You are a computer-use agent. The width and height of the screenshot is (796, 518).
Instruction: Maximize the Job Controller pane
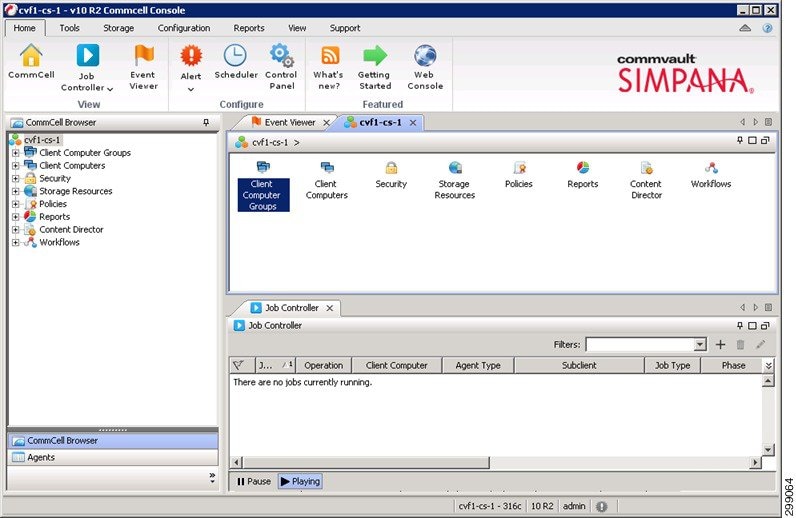(x=752, y=326)
